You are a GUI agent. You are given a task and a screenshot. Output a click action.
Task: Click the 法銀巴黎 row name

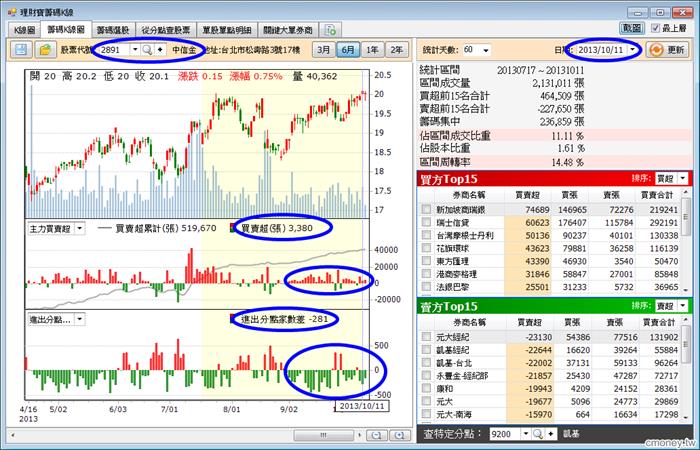pyautogui.click(x=452, y=287)
